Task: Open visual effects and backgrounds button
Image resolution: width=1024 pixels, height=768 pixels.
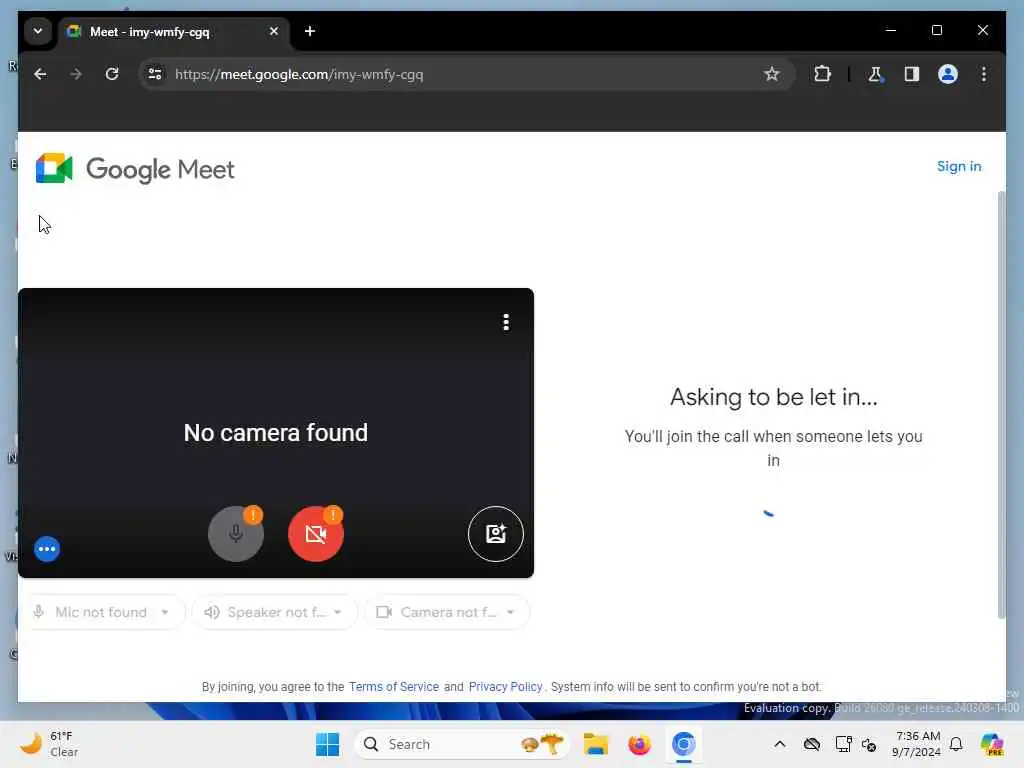Action: [496, 534]
